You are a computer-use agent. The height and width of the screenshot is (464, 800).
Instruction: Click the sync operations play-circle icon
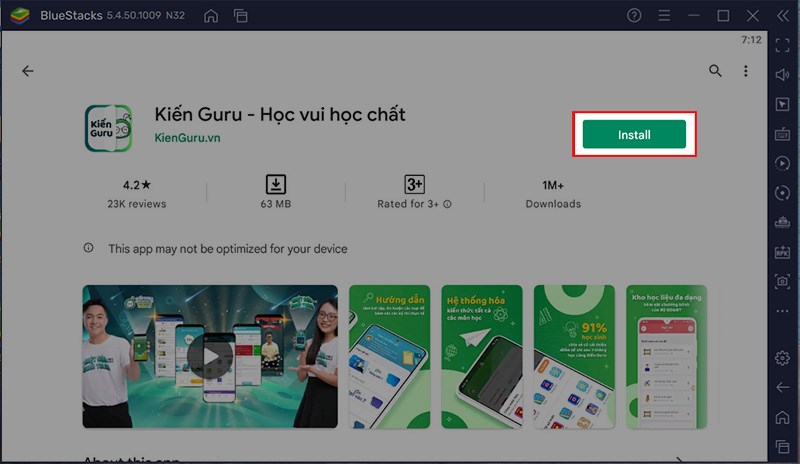[x=782, y=163]
